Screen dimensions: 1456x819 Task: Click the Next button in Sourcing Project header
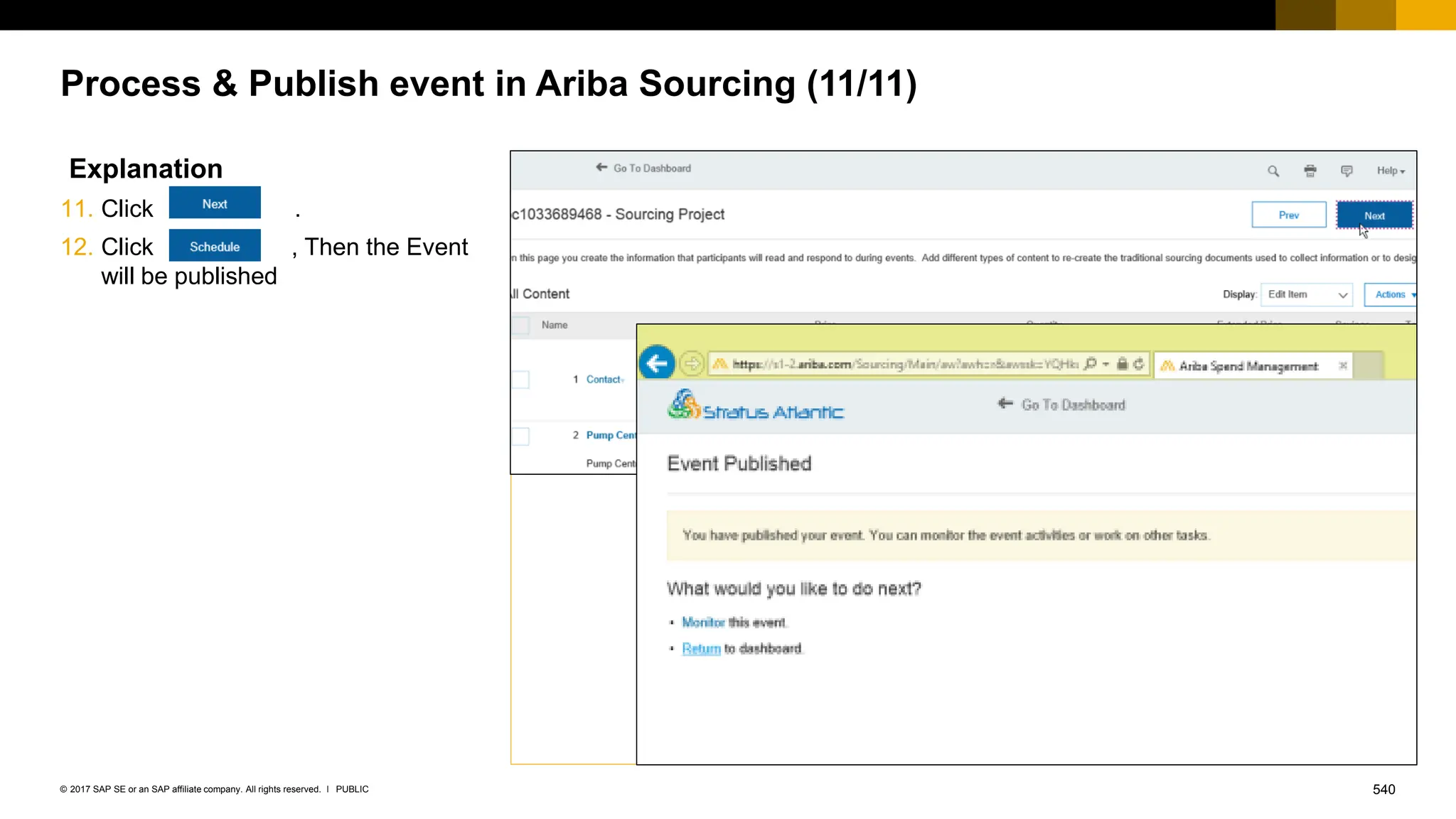click(x=1374, y=215)
